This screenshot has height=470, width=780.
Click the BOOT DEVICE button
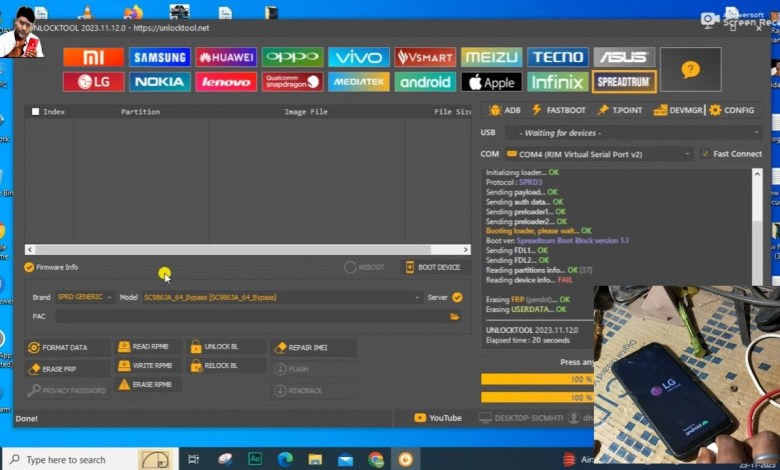pos(433,268)
